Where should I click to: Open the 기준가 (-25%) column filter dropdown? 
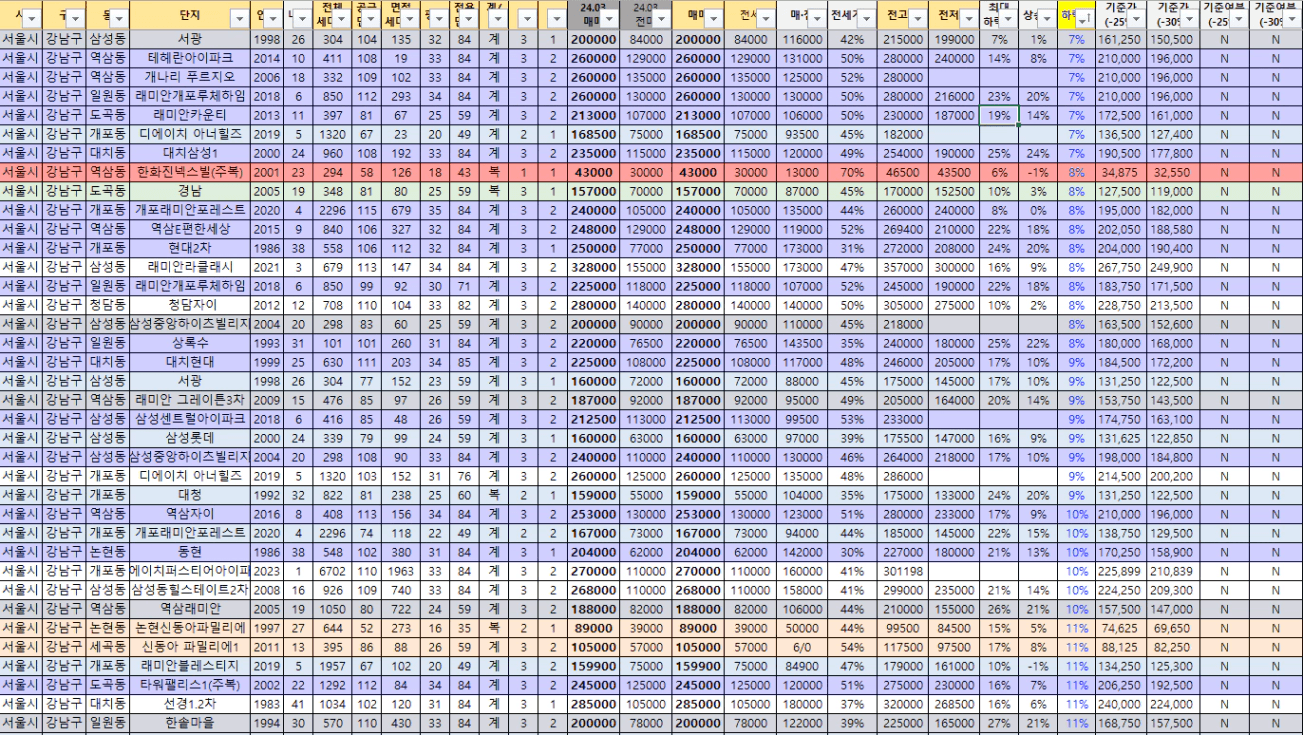point(1135,18)
